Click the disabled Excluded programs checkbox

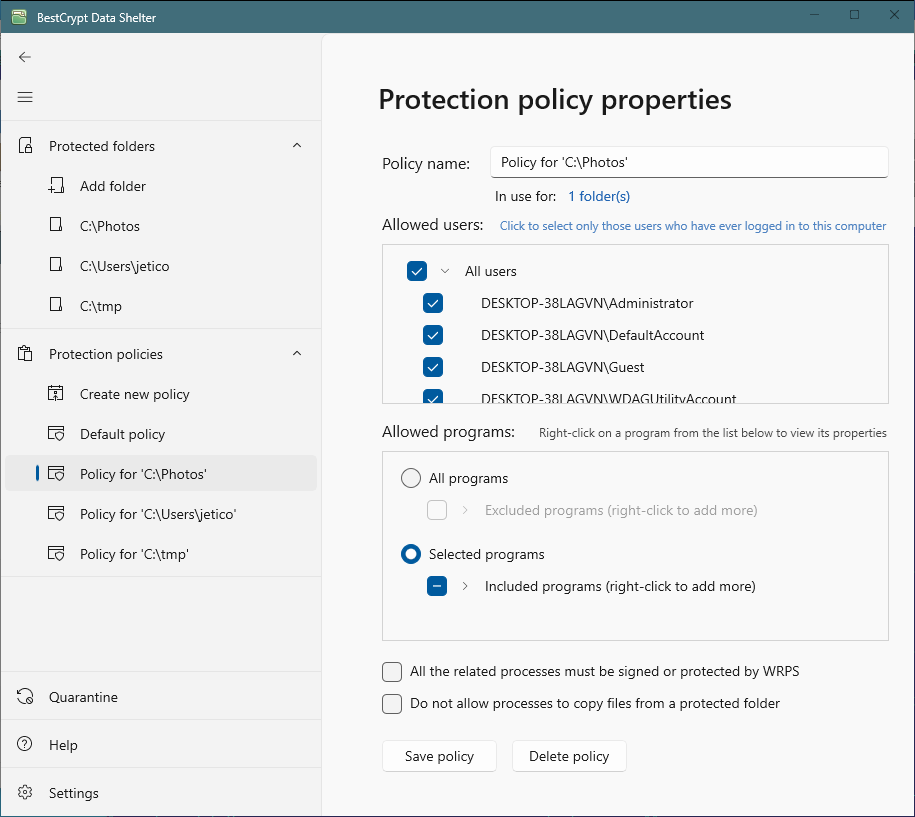[x=437, y=510]
